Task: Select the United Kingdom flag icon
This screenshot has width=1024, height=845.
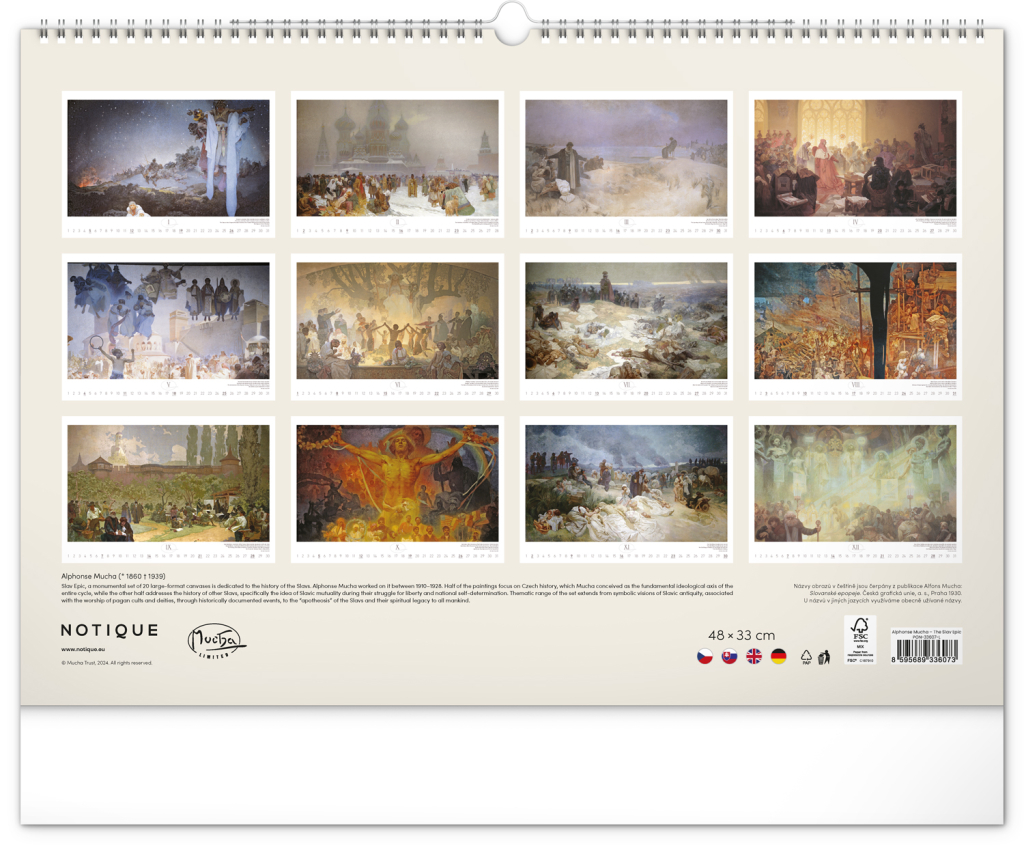Action: 754,656
